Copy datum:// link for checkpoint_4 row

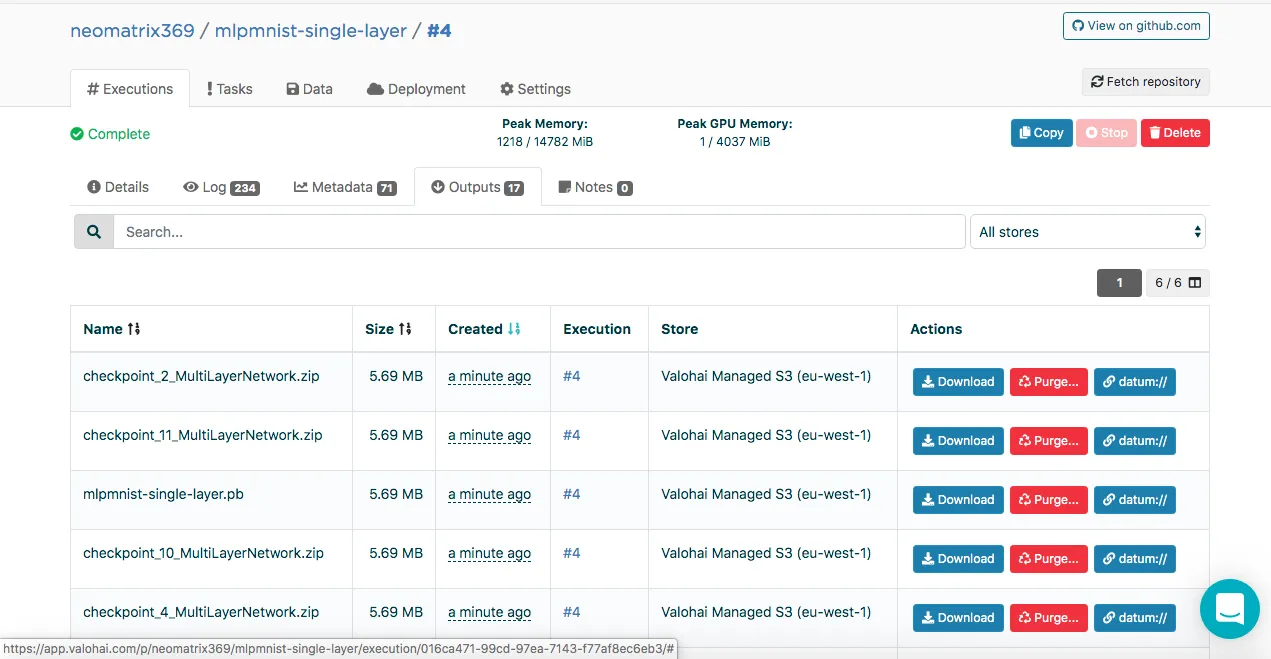1135,618
